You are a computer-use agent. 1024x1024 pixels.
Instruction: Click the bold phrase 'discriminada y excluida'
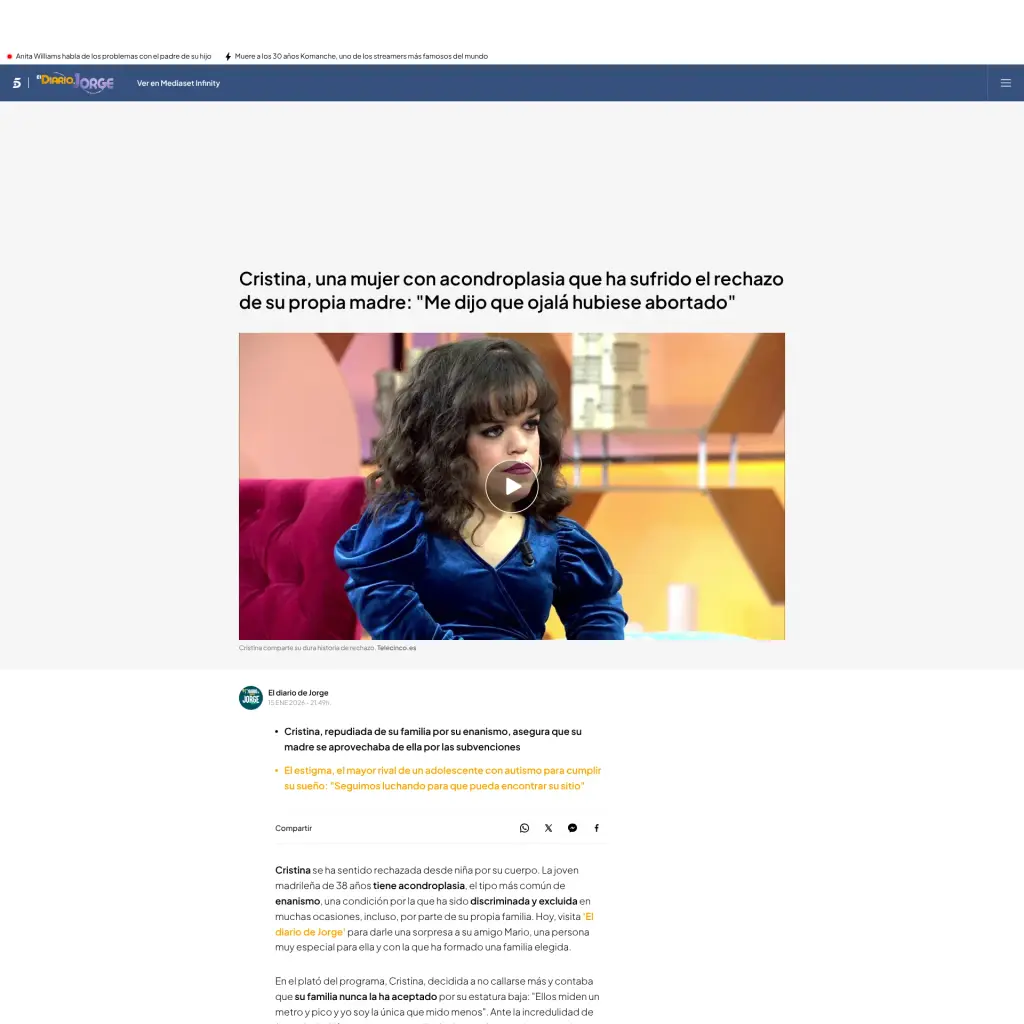524,901
